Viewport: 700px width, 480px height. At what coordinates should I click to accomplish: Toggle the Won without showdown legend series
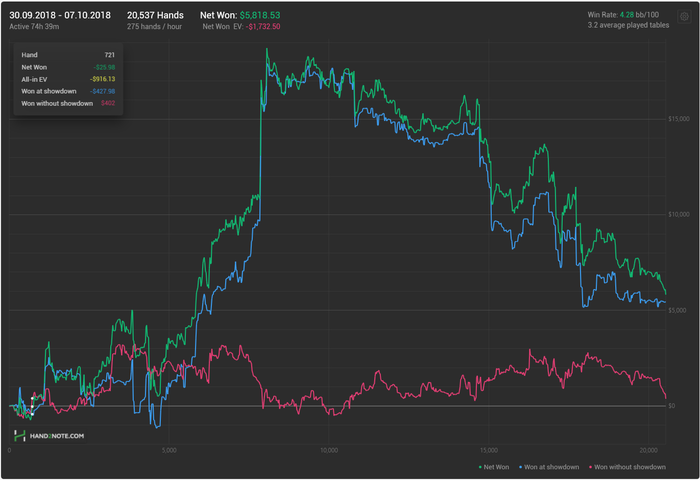(627, 467)
